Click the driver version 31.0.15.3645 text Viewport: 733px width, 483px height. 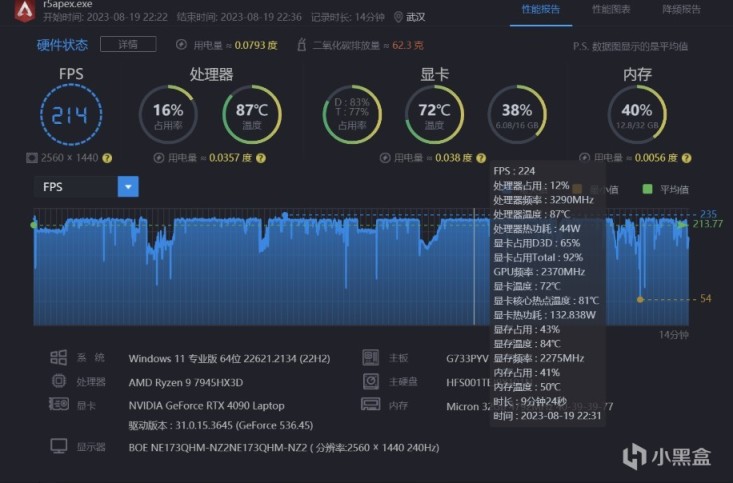(x=221, y=425)
